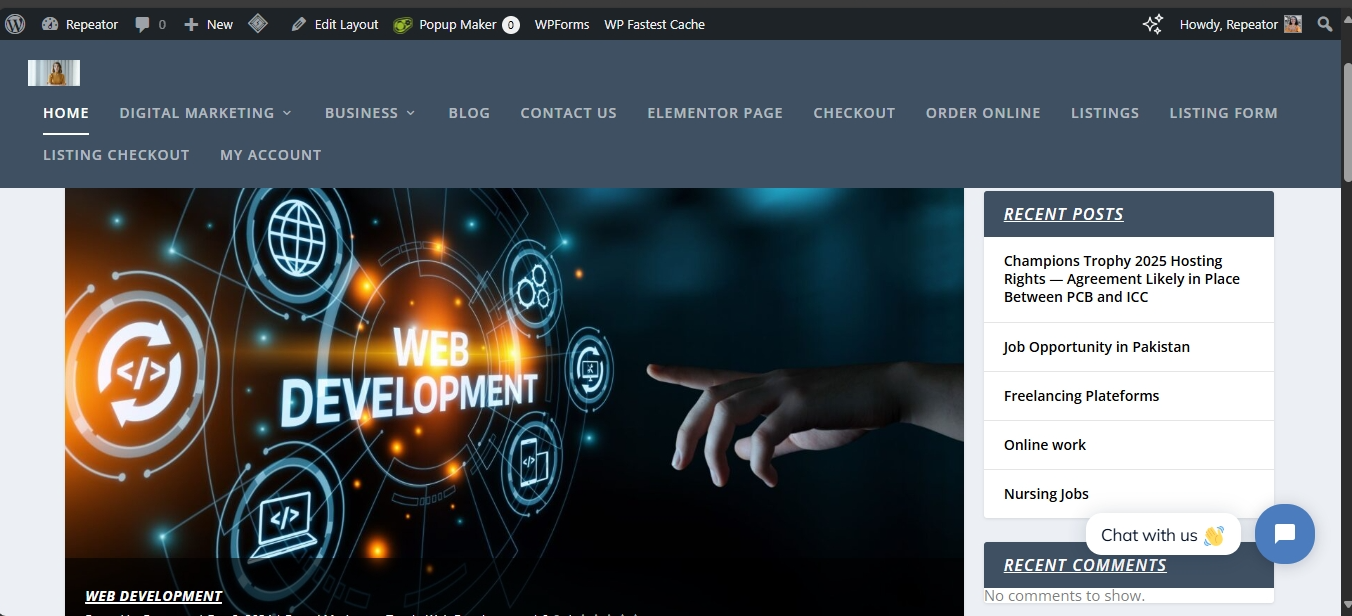The width and height of the screenshot is (1352, 616).
Task: Open the Howdy, Repeator account menu
Action: (x=1239, y=24)
